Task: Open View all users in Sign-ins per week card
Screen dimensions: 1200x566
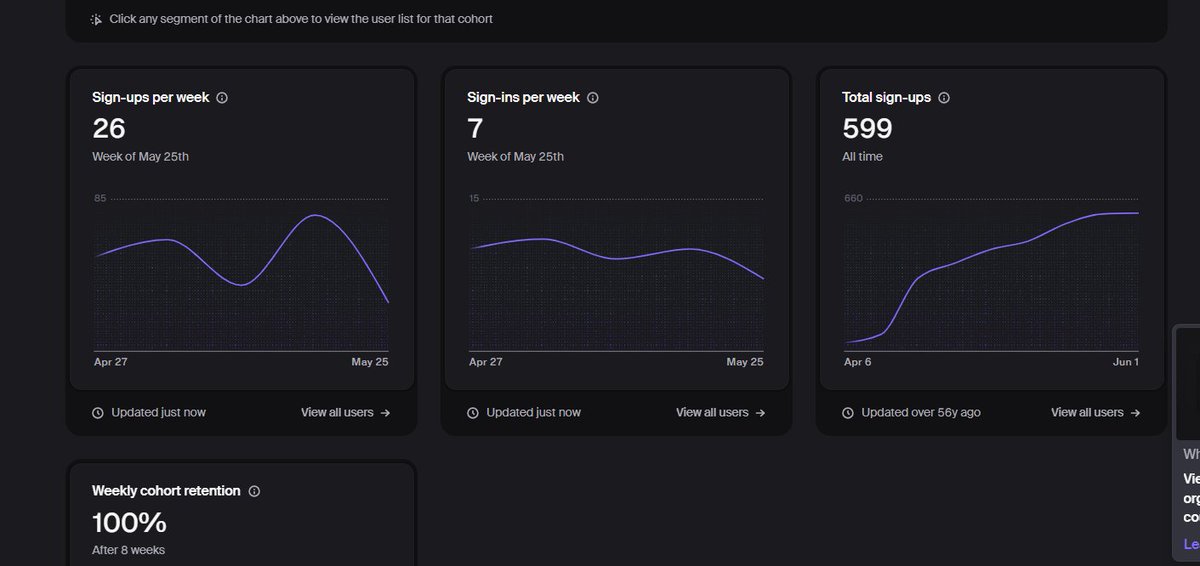Action: 721,412
